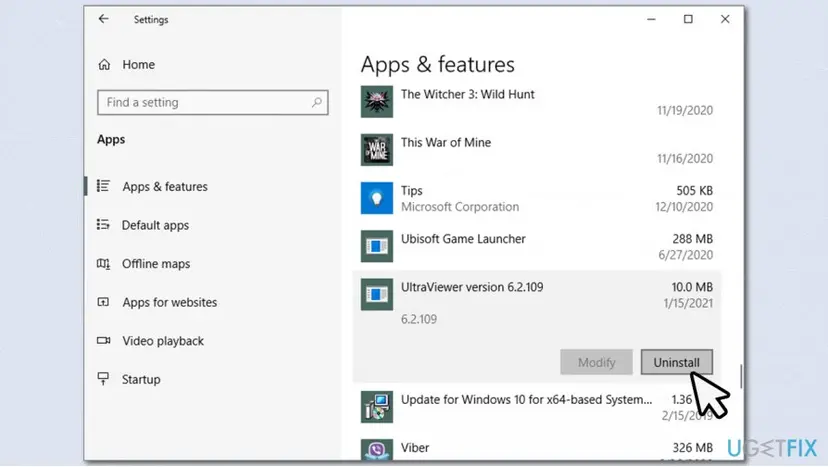Viewport: 828px width, 467px height.
Task: Click the 6/27/2020 install date
Action: (x=685, y=255)
